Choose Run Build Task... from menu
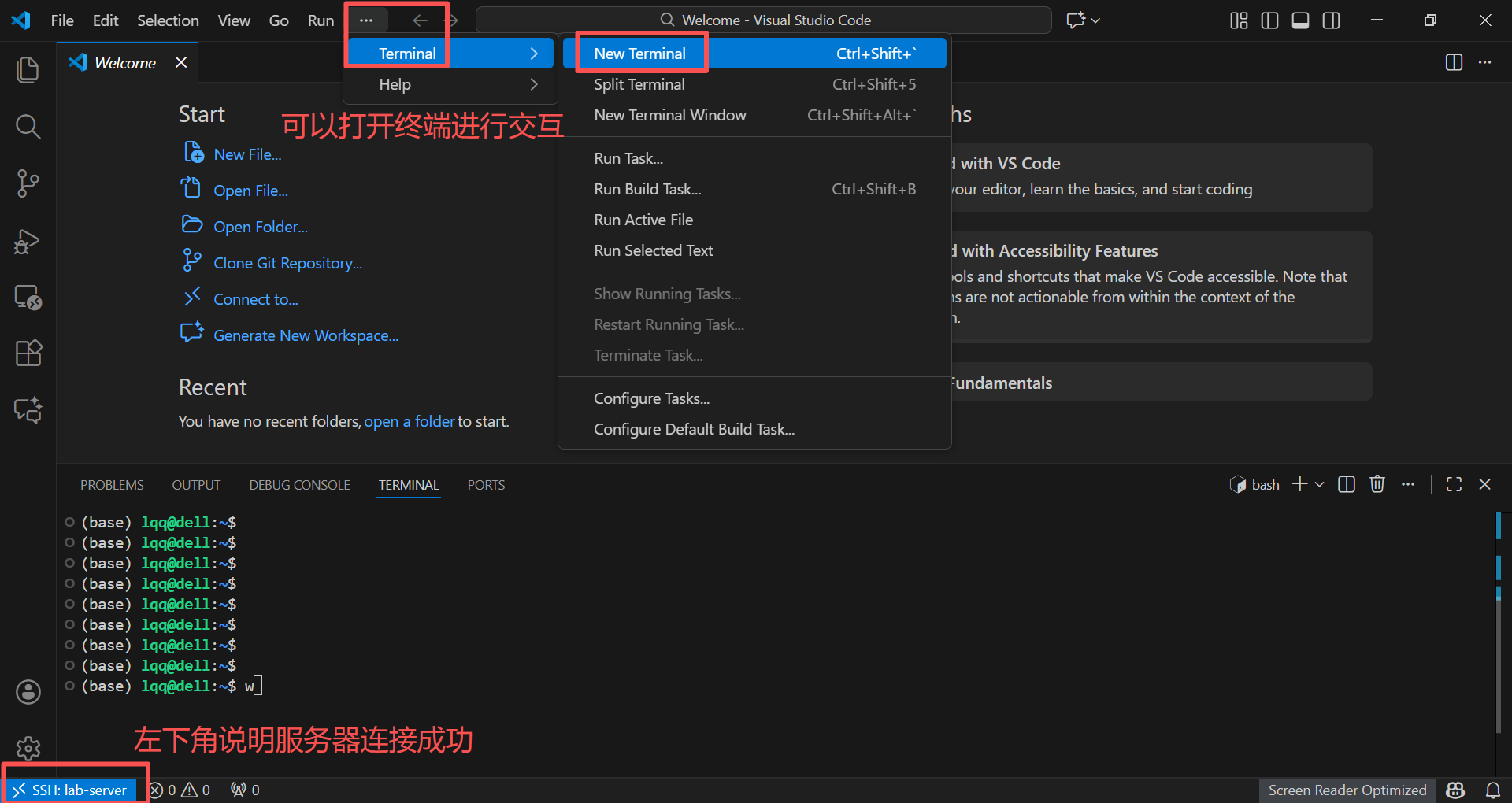 [x=754, y=189]
